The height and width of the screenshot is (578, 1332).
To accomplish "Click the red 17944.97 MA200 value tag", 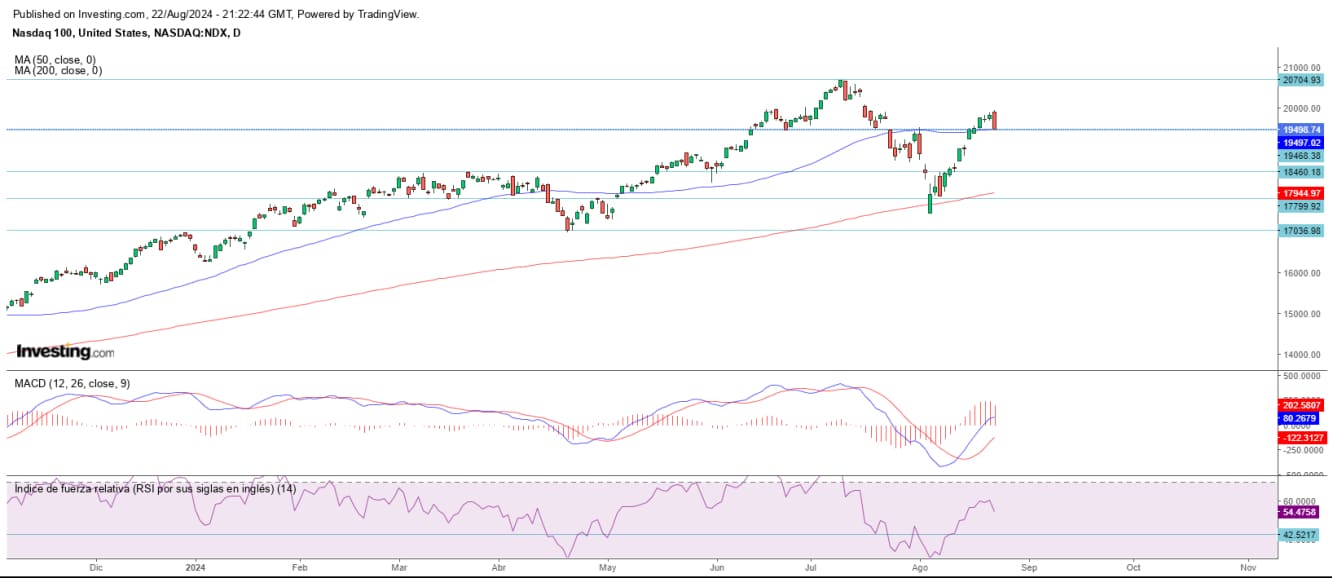I will pos(1301,193).
